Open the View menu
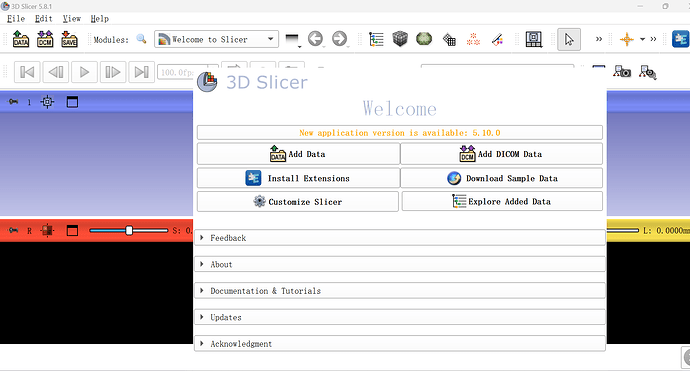Screen dimensions: 690x371 pos(71,18)
